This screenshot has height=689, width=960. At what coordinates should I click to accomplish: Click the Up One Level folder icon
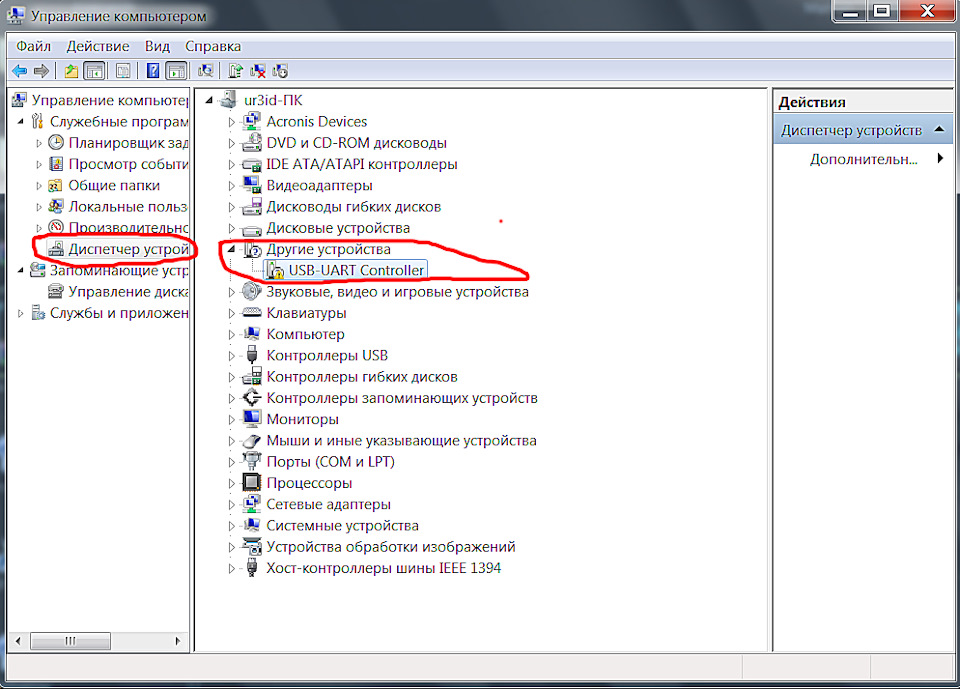pyautogui.click(x=71, y=71)
